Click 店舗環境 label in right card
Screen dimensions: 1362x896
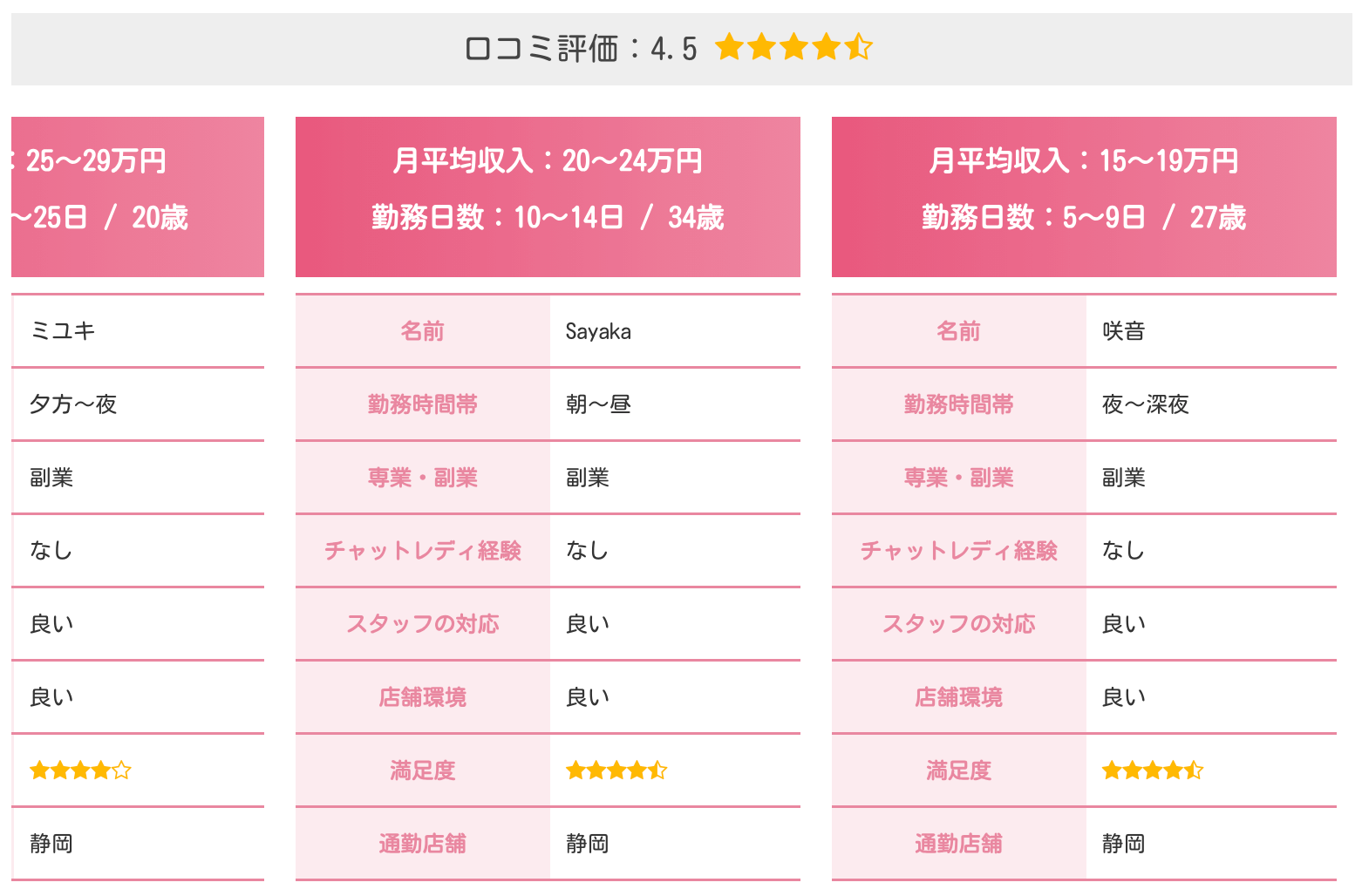click(958, 697)
